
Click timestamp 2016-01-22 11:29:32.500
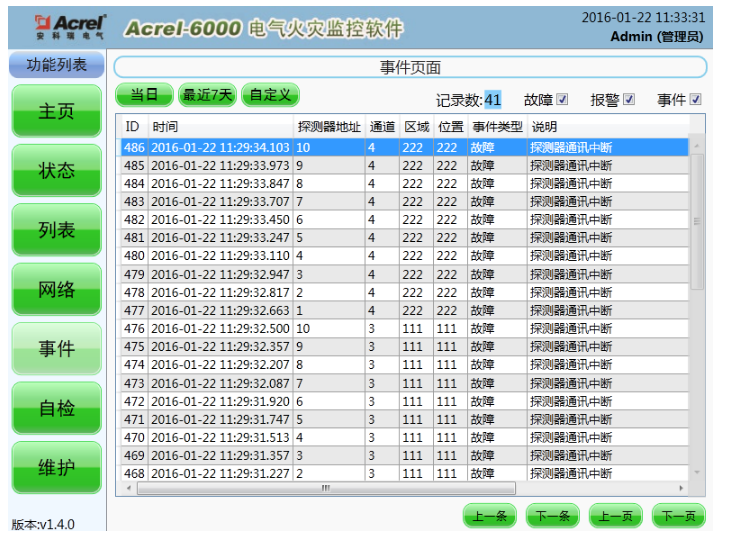tap(220, 329)
